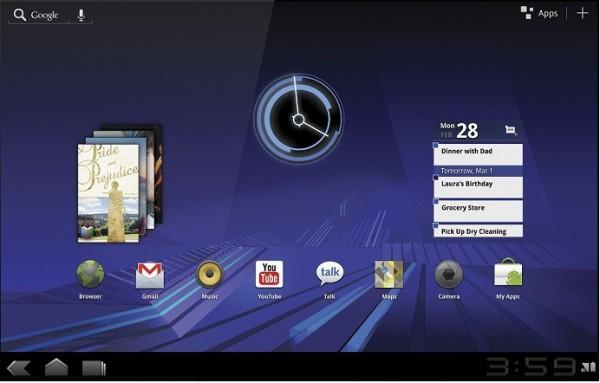The height and width of the screenshot is (383, 600).
Task: Open the Grocery Store event
Action: tap(478, 211)
